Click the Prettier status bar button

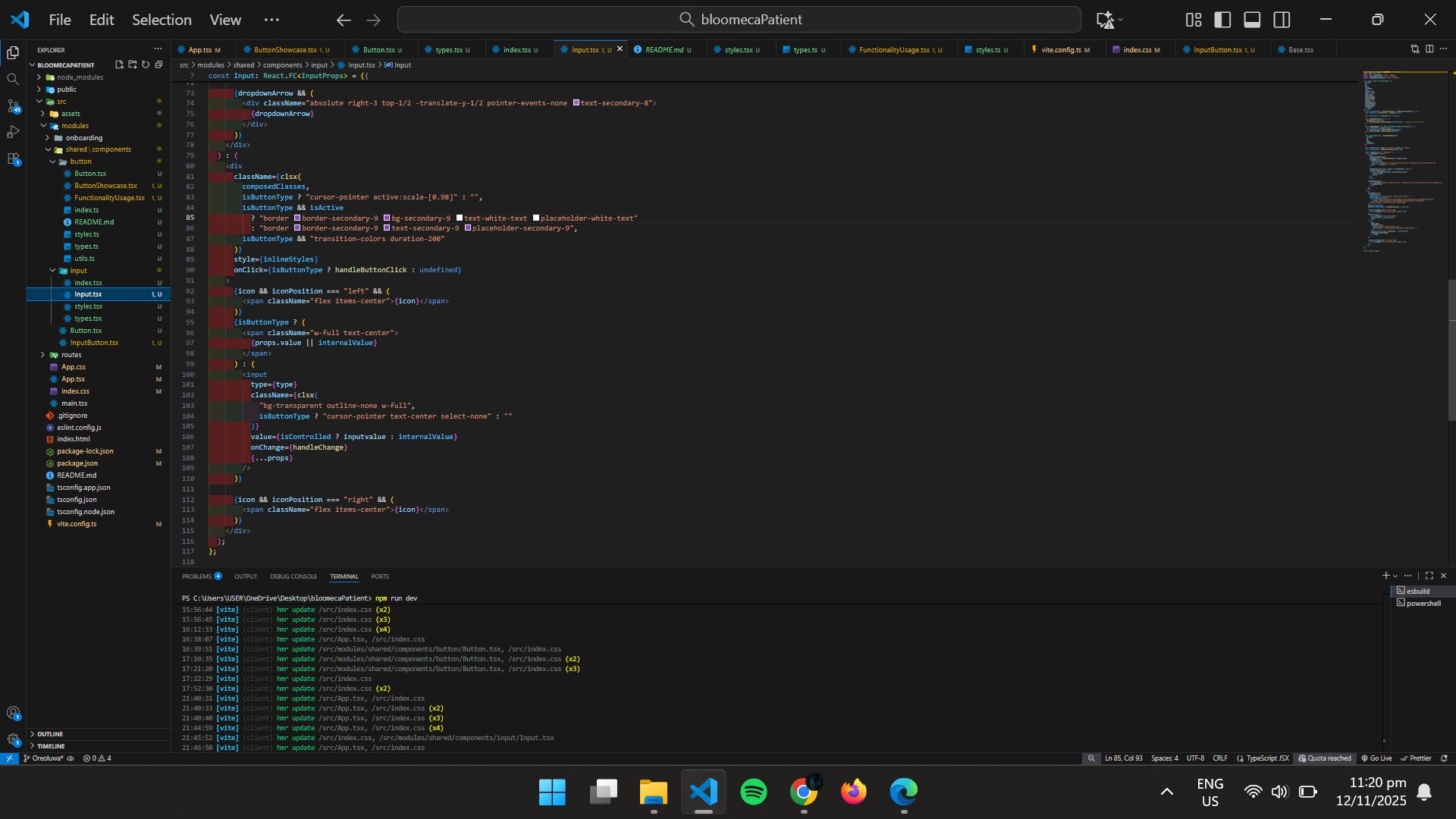click(x=1416, y=758)
